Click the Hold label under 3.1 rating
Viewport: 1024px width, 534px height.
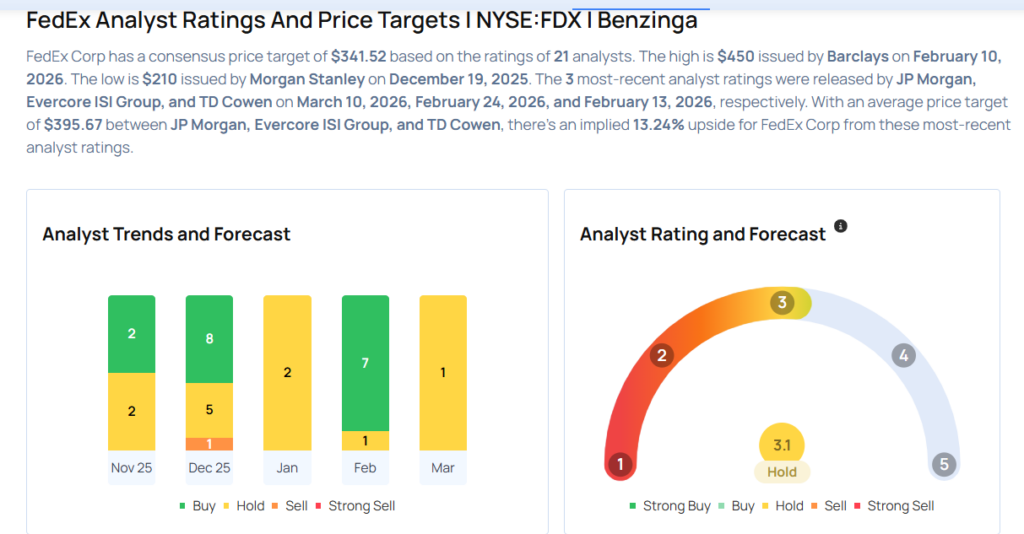coord(782,472)
